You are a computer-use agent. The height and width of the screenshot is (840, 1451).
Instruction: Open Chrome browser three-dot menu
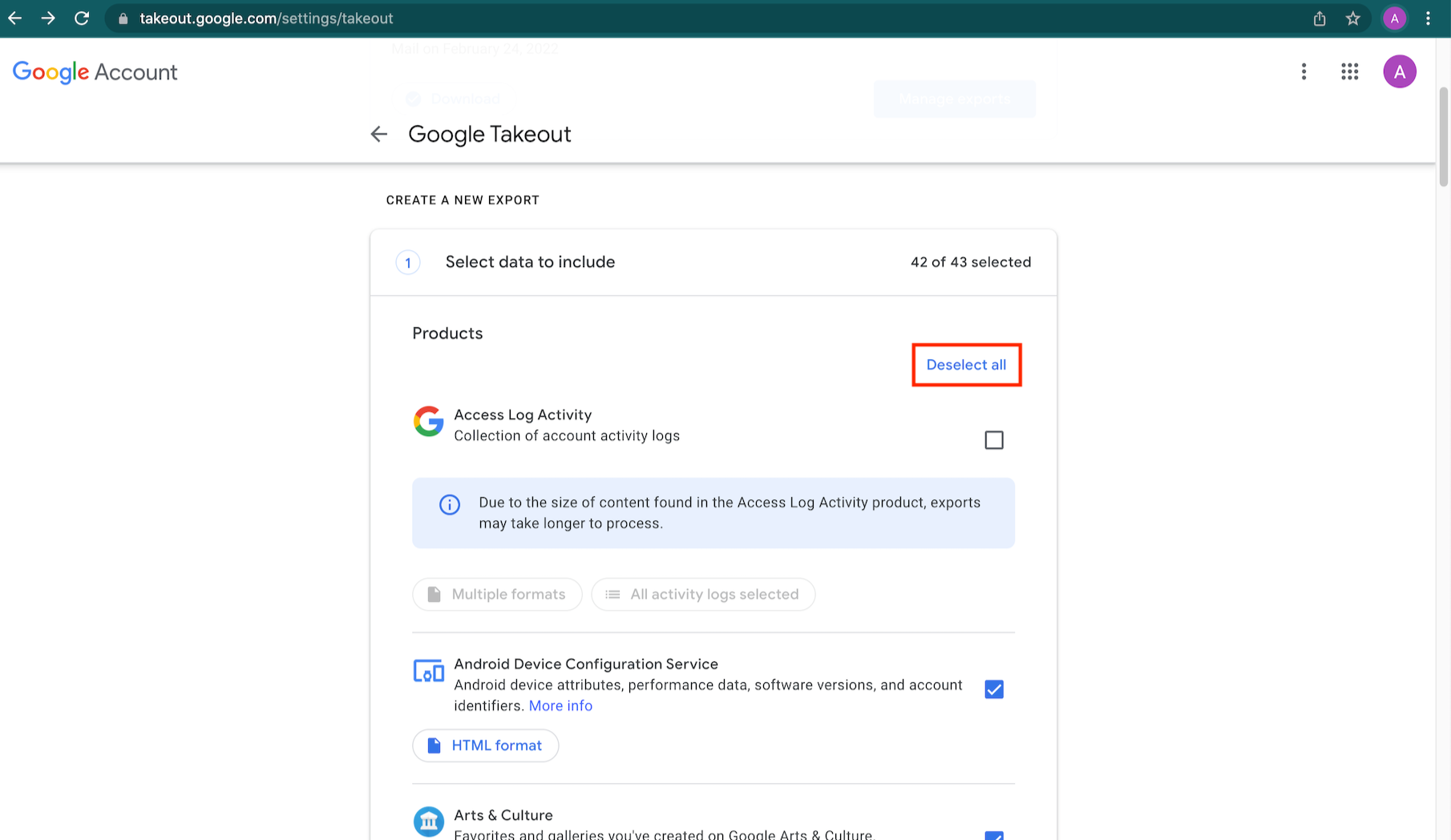pos(1428,18)
